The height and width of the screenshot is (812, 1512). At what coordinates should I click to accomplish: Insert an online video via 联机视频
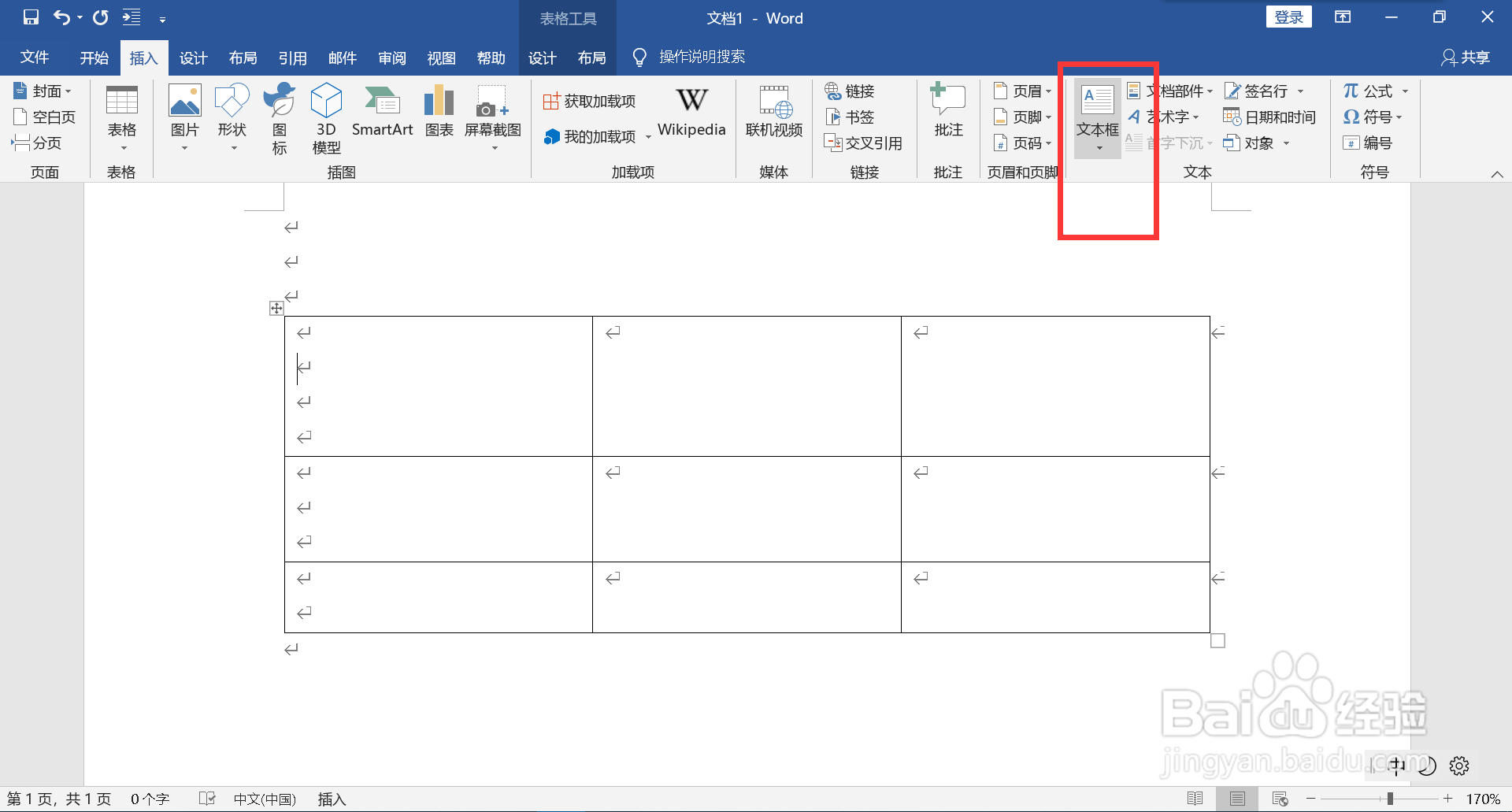point(773,114)
